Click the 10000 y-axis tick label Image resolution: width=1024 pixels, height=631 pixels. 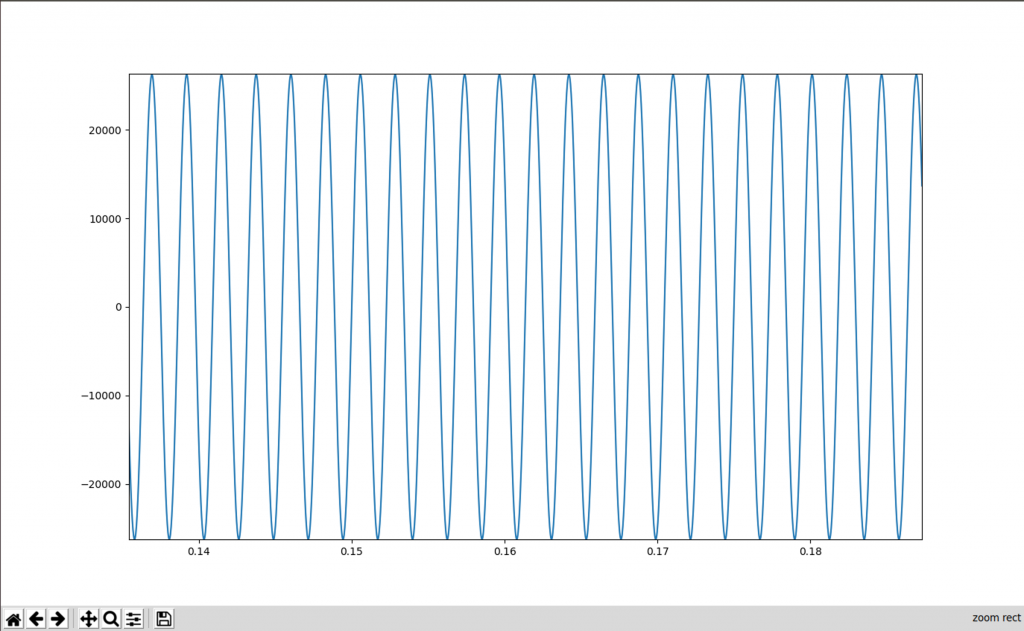[x=105, y=219]
